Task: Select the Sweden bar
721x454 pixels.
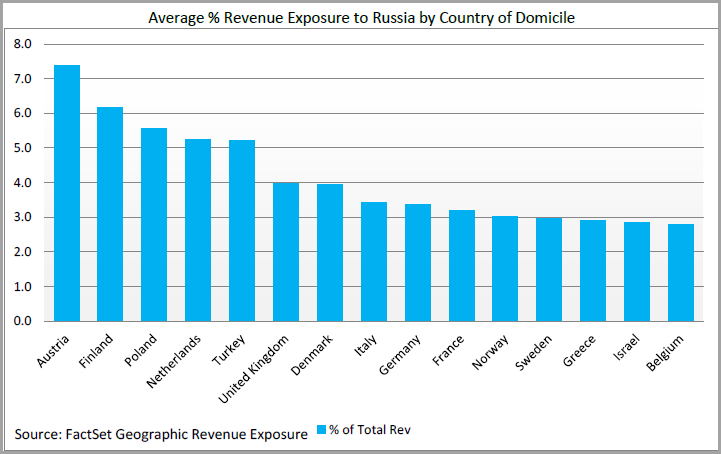Action: tap(549, 270)
